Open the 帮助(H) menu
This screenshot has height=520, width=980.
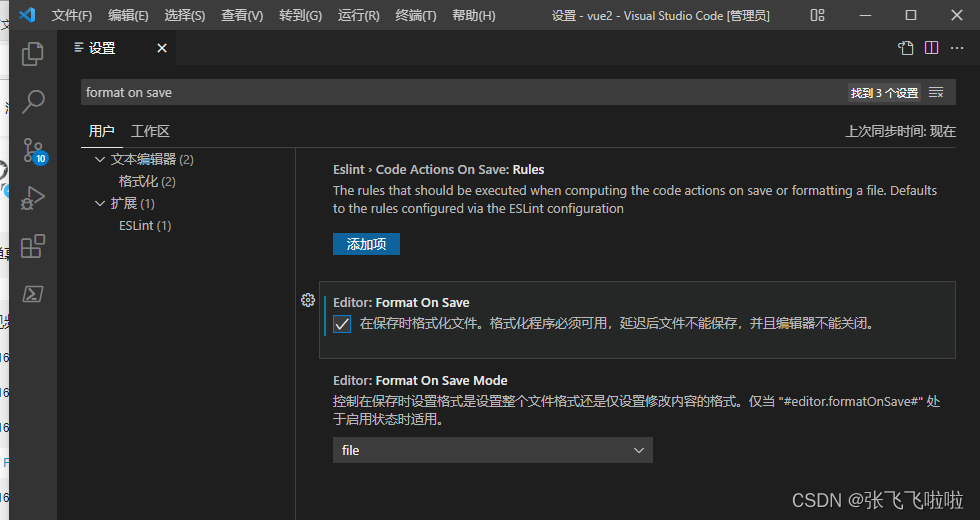pos(474,15)
